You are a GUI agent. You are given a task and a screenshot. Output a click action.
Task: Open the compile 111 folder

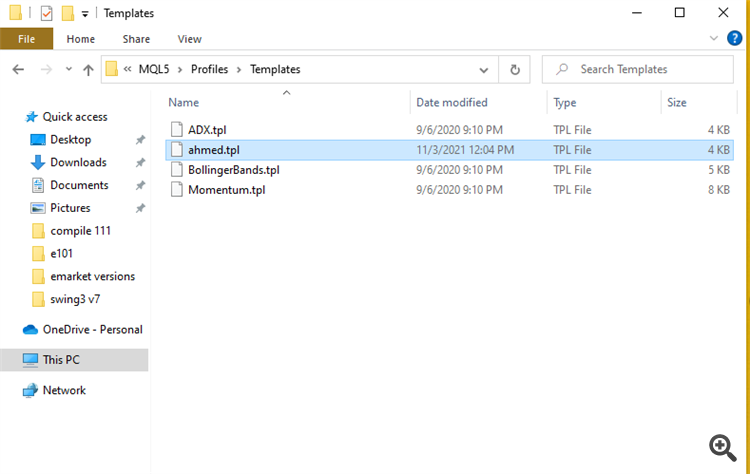tap(80, 231)
